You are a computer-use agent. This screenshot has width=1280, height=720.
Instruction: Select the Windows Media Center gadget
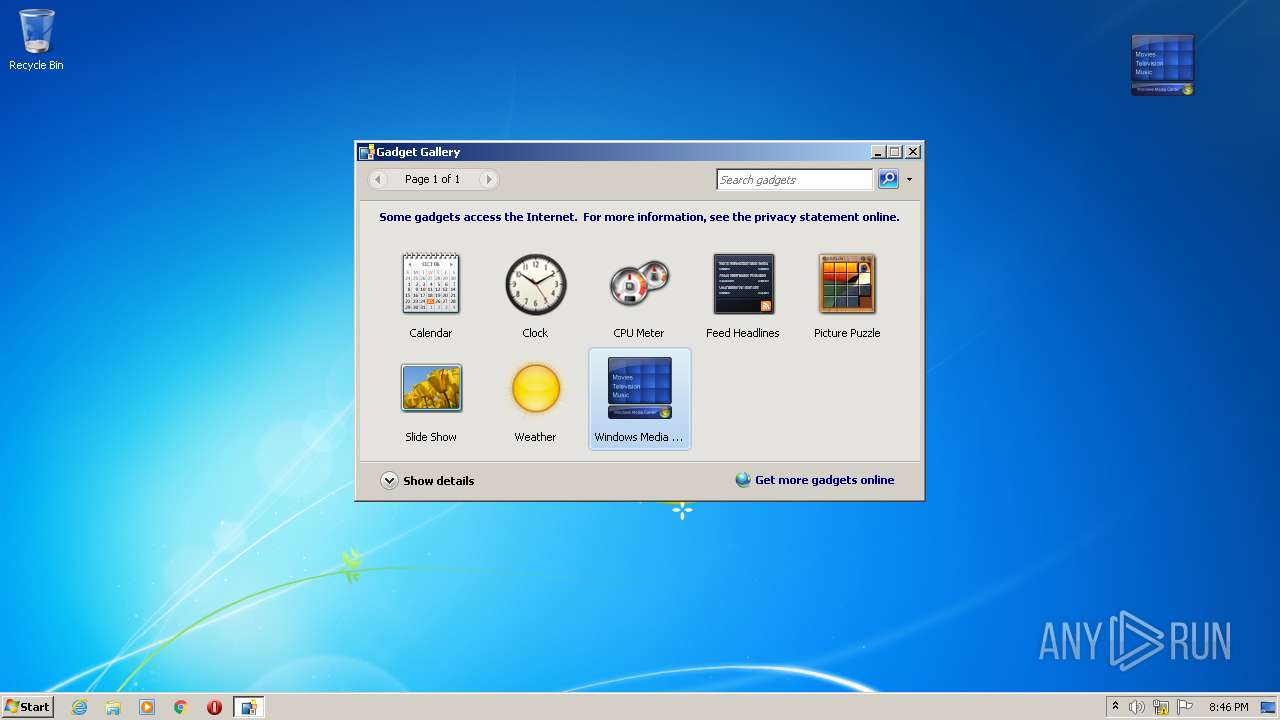pyautogui.click(x=639, y=399)
